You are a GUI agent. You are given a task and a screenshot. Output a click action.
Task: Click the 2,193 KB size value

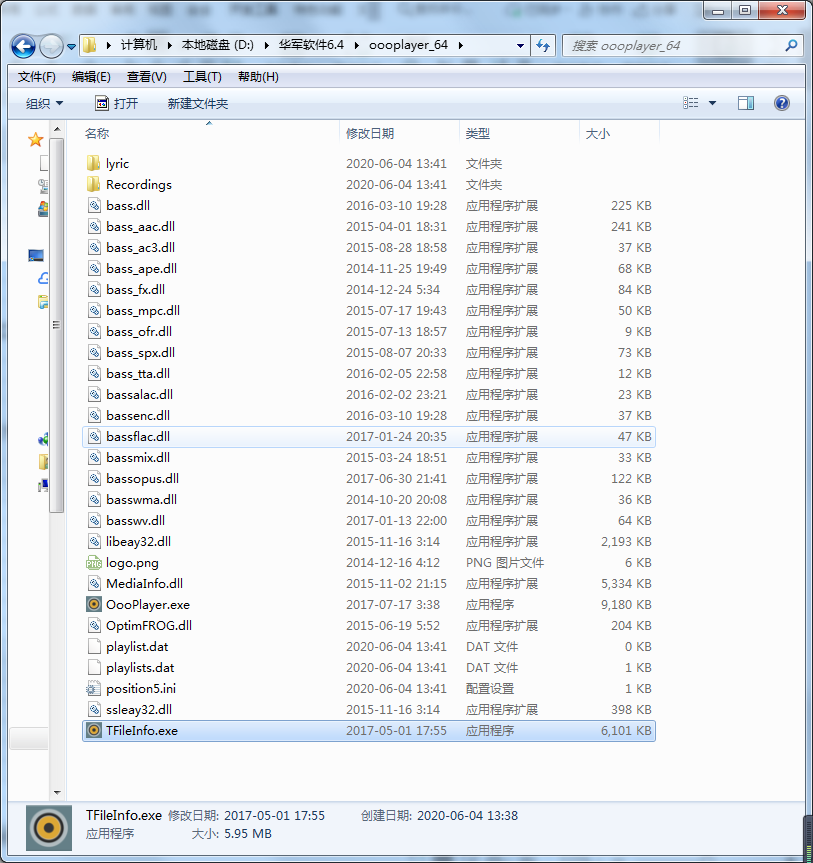(626, 542)
